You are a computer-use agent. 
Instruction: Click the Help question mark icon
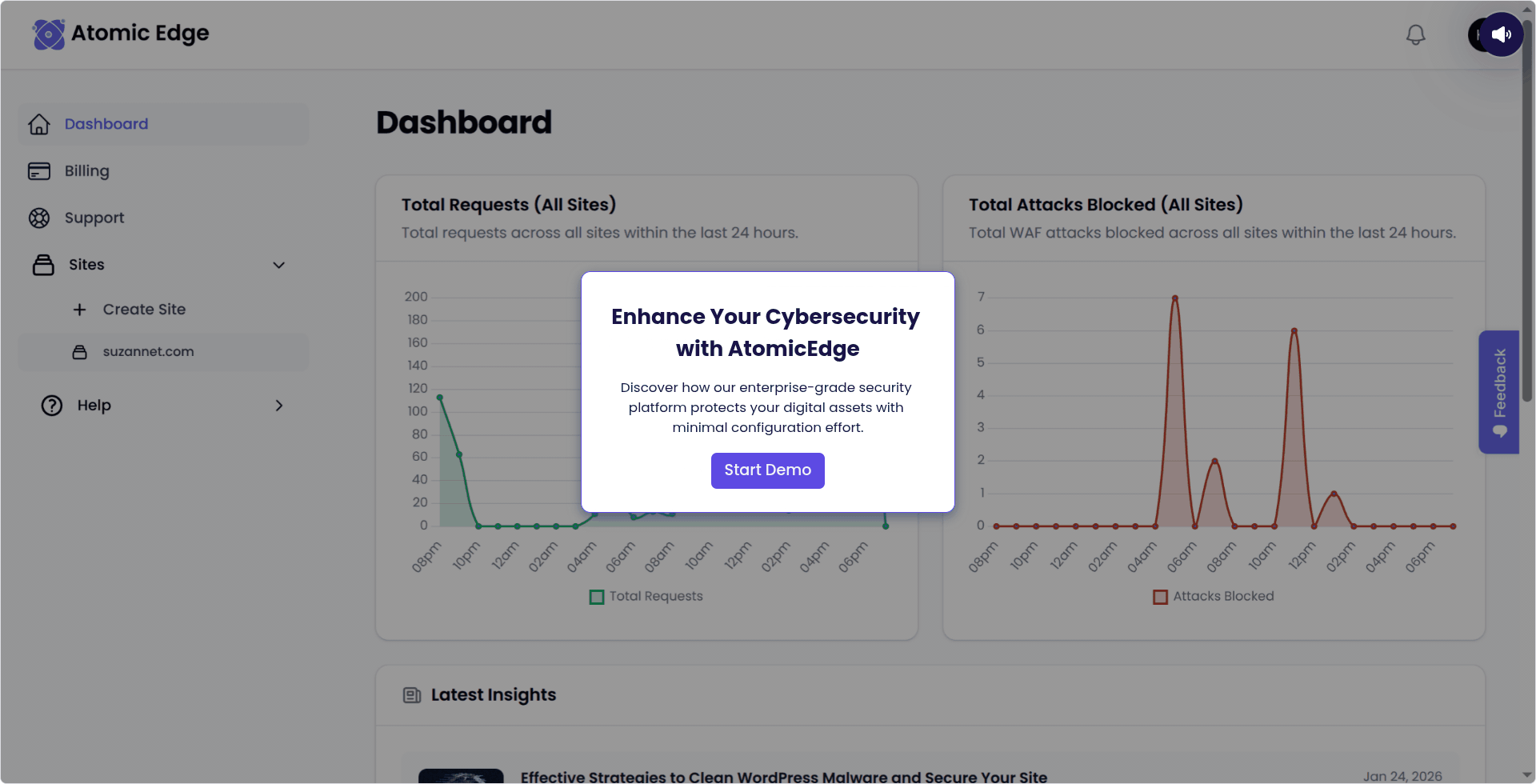(x=51, y=406)
